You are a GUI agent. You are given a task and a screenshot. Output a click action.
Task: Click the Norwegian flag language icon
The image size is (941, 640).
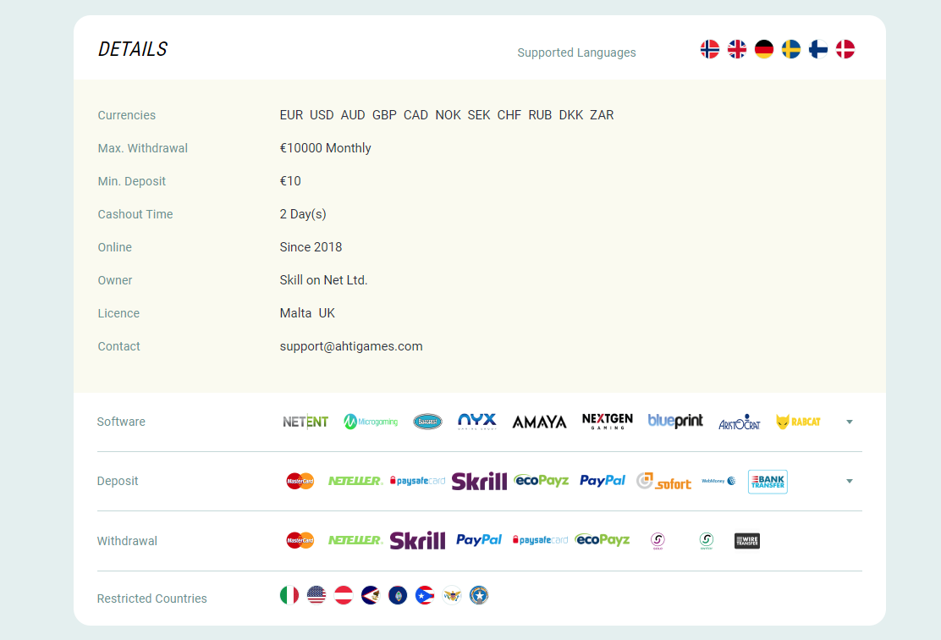(x=710, y=49)
